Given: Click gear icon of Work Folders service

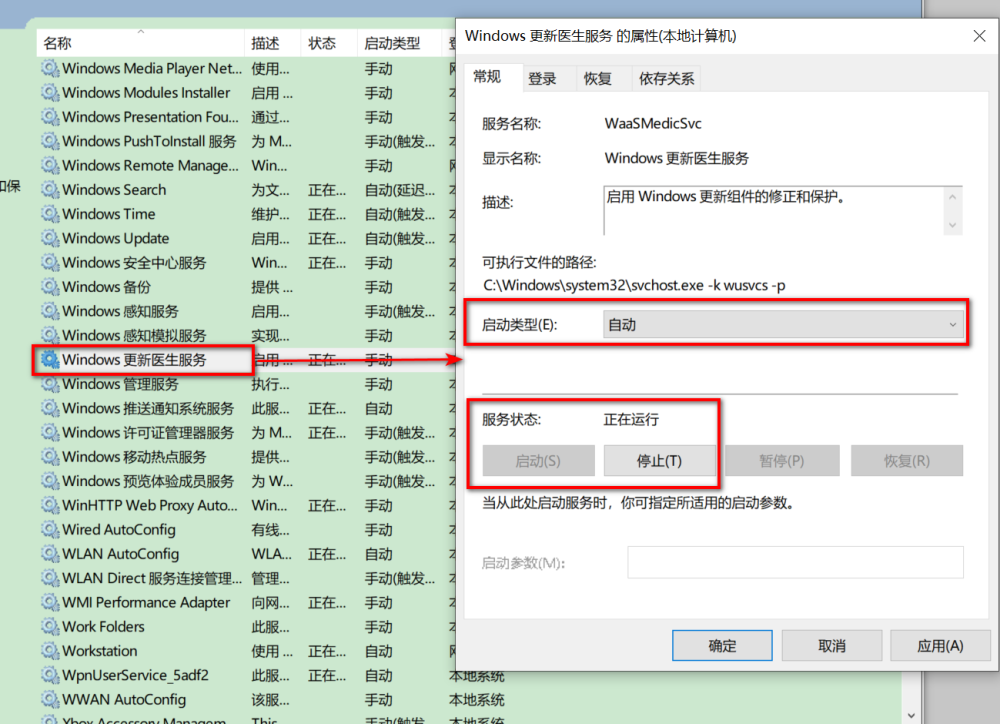Looking at the screenshot, I should pyautogui.click(x=50, y=626).
